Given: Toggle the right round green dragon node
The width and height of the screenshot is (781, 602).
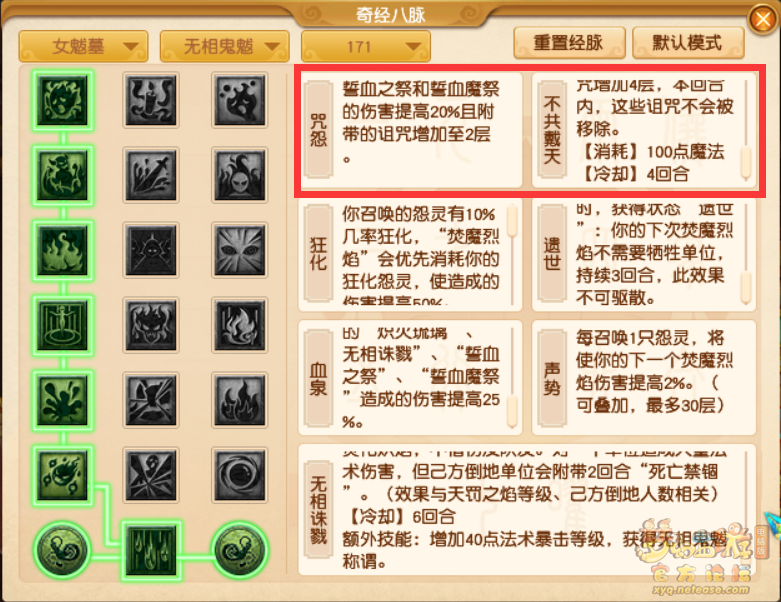Looking at the screenshot, I should tap(240, 550).
